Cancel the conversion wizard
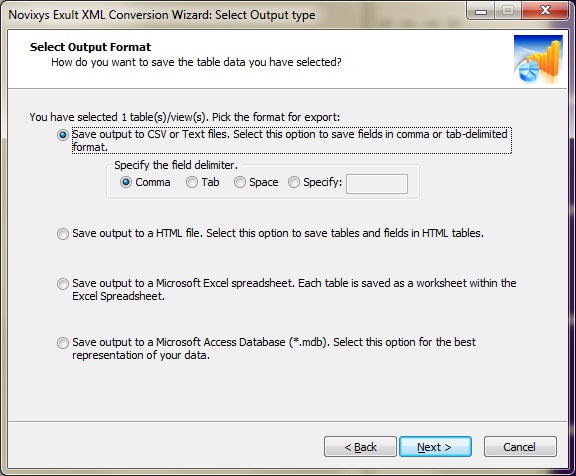This screenshot has height=476, width=576. pos(520,447)
